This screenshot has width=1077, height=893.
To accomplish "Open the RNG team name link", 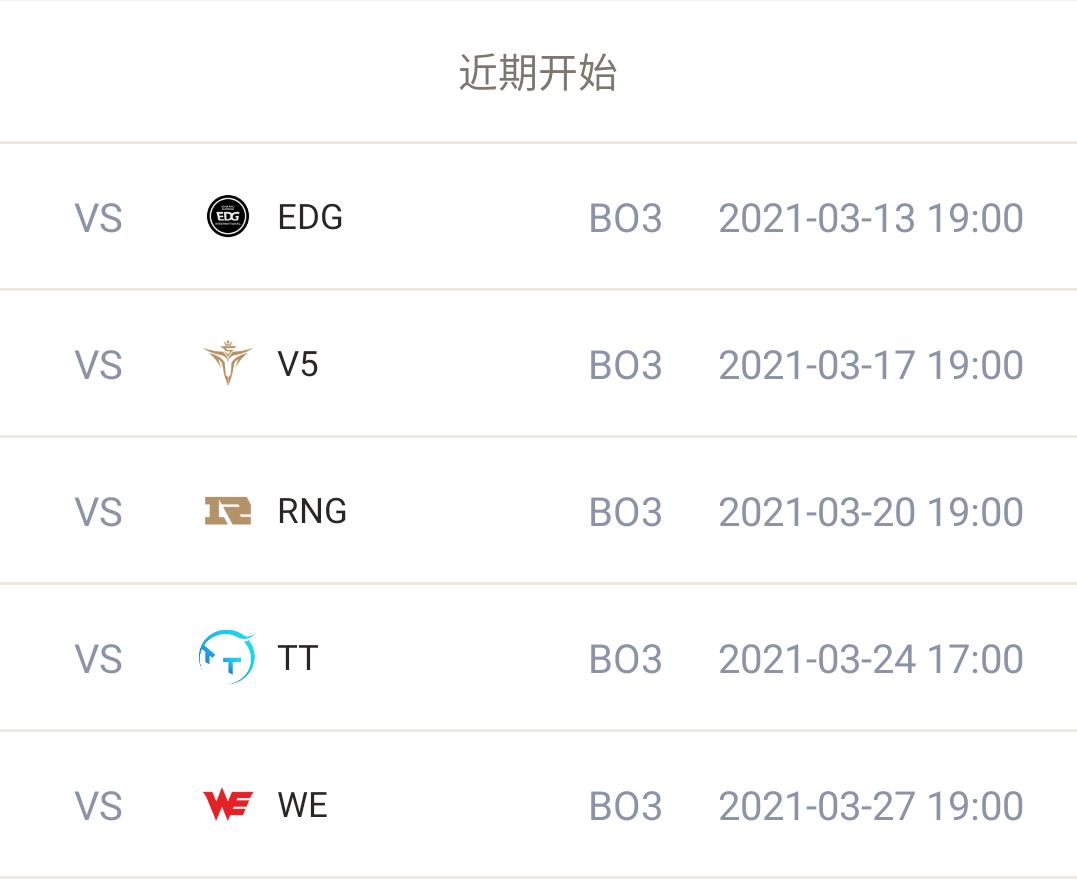I will pyautogui.click(x=312, y=511).
